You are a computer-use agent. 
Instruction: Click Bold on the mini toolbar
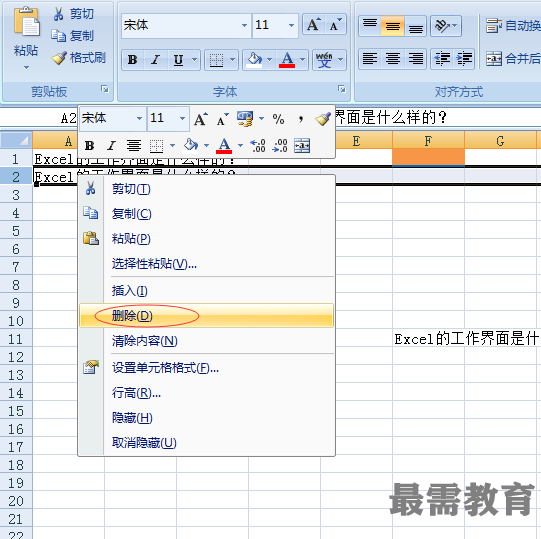coord(90,146)
